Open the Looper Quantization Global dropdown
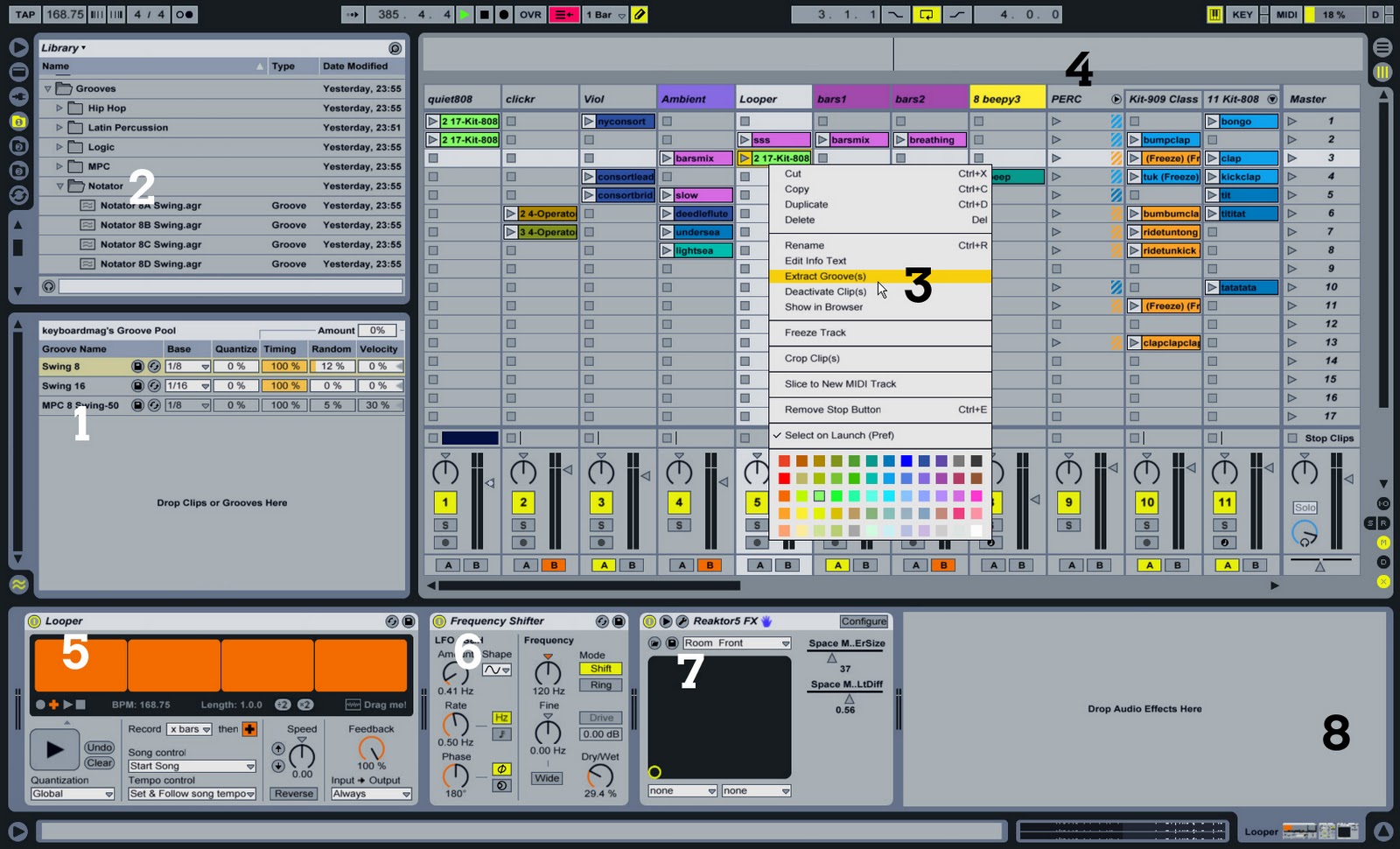This screenshot has width=1400, height=849. click(73, 794)
